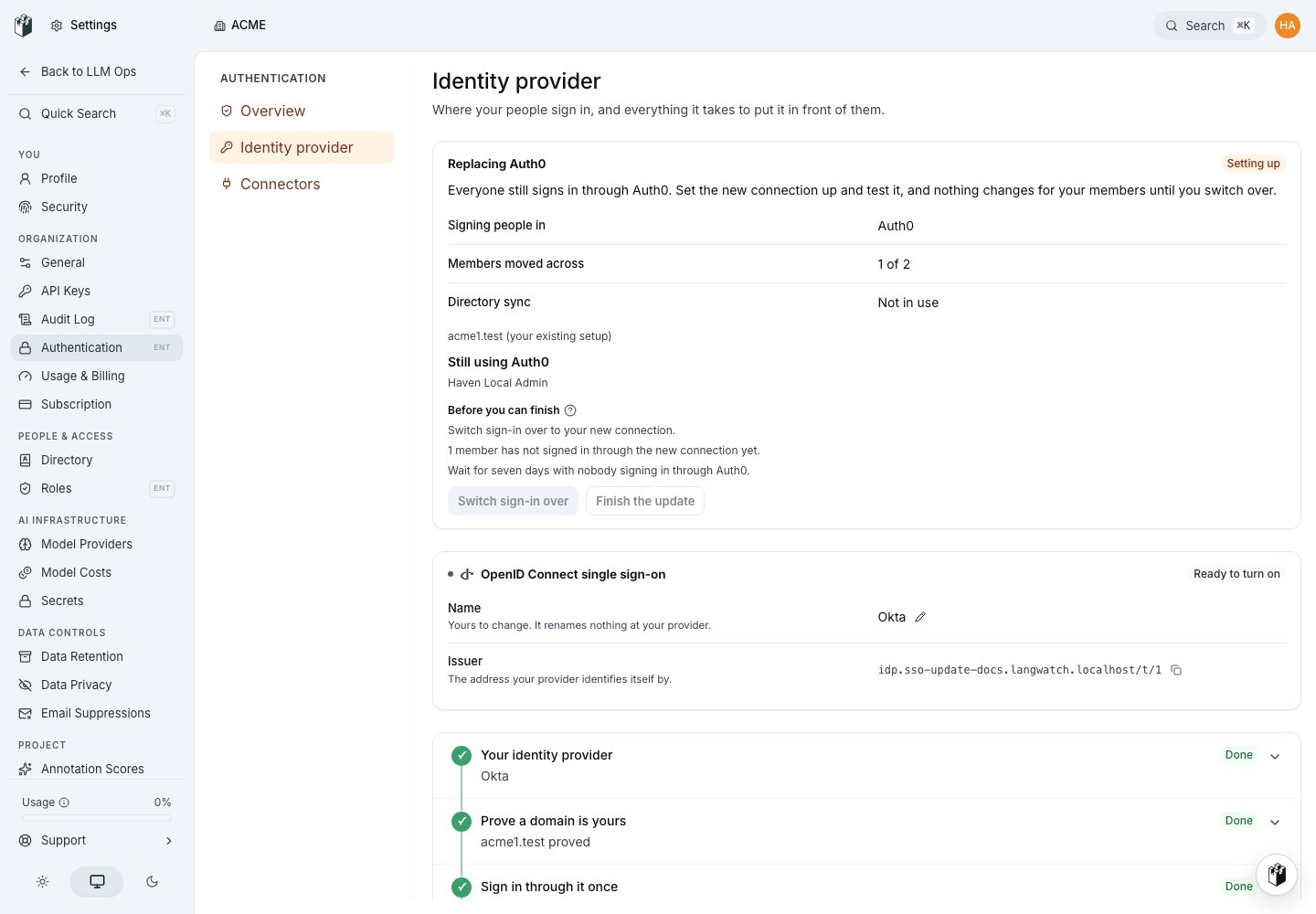Switch to dark theme moon icon

click(152, 882)
